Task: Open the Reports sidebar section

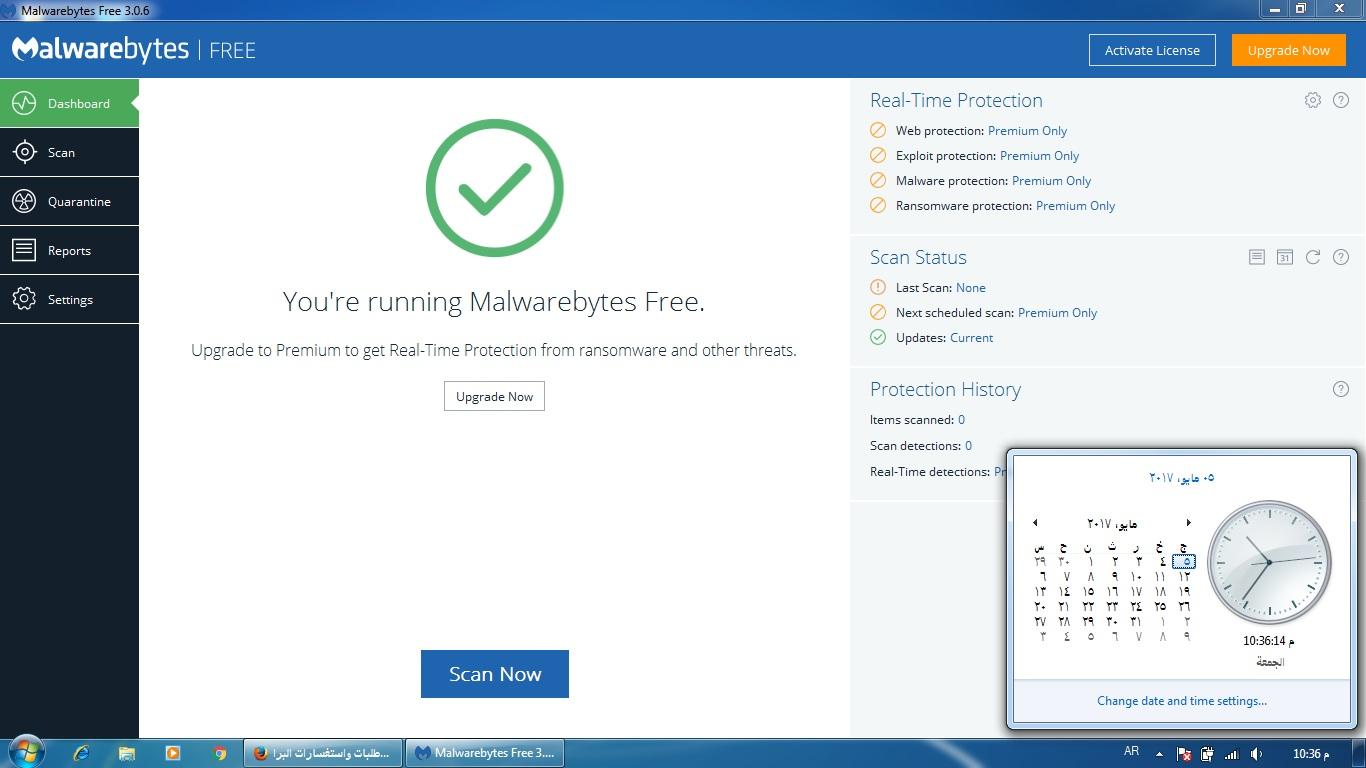Action: coord(69,250)
